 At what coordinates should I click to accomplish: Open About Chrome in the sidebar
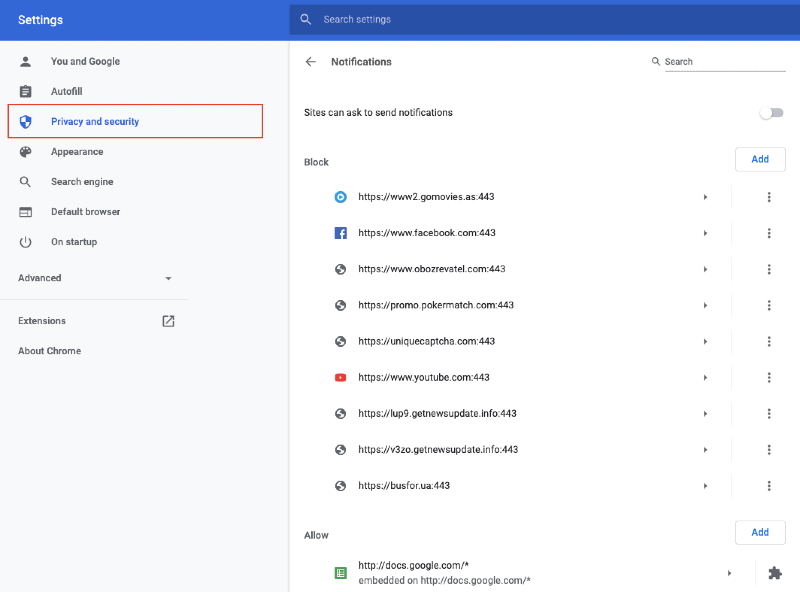coord(49,351)
